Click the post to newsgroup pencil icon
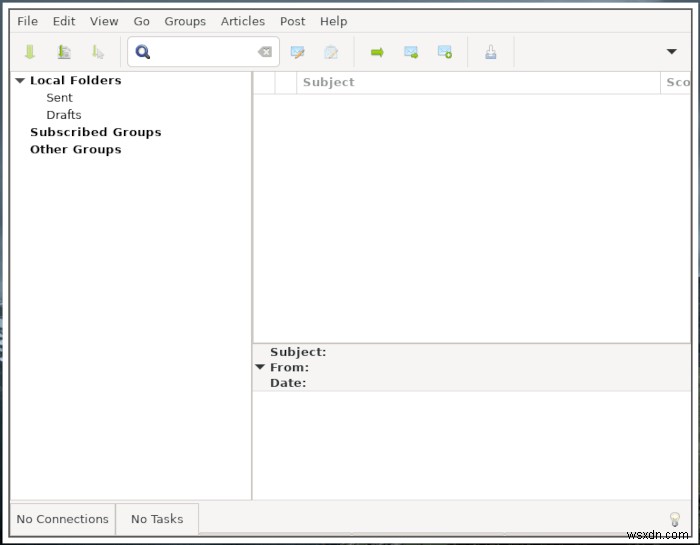Image resolution: width=700 pixels, height=545 pixels. (297, 52)
